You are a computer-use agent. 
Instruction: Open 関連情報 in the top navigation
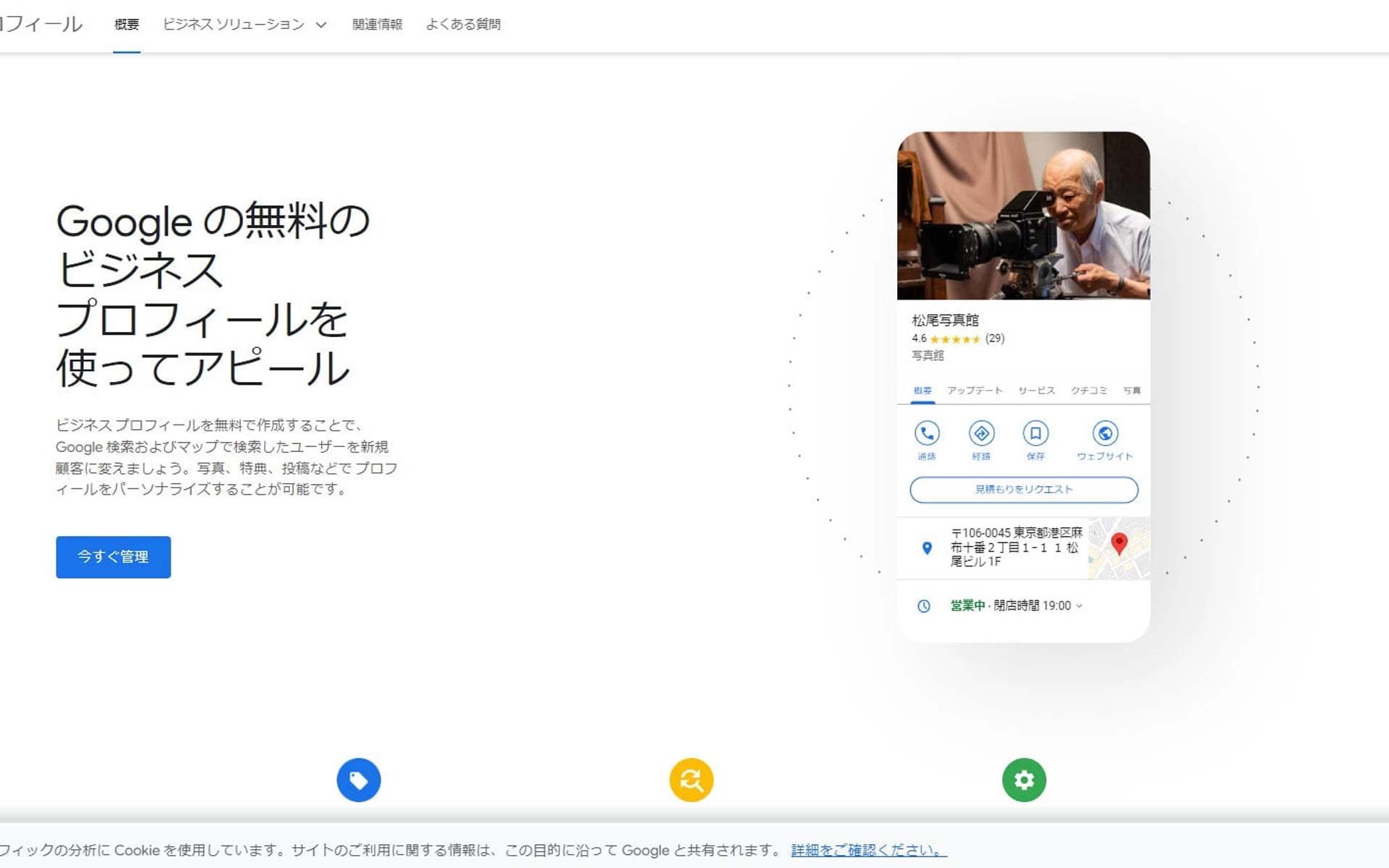(377, 25)
